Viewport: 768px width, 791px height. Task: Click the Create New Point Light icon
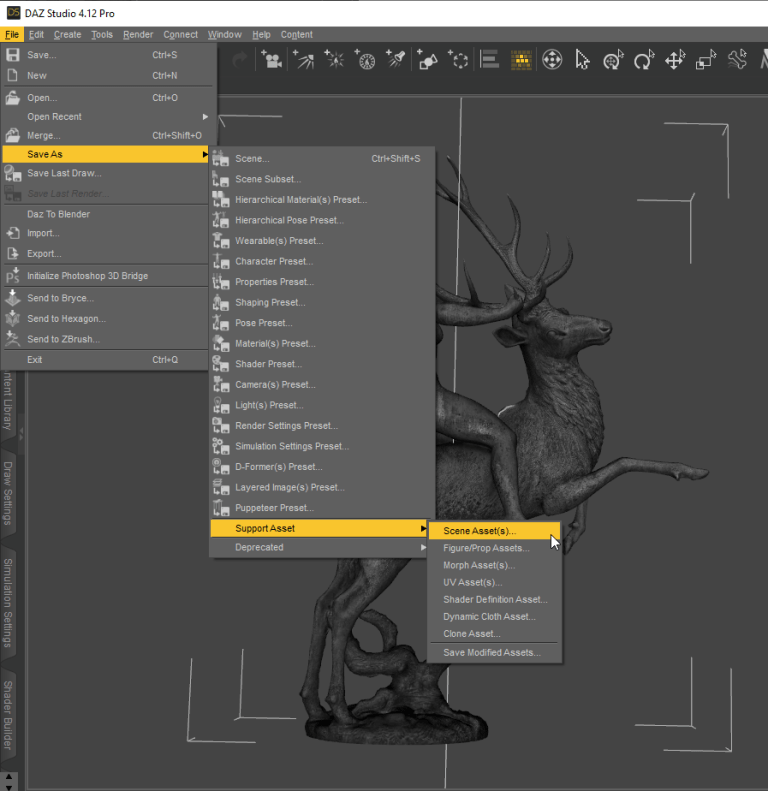coord(334,60)
